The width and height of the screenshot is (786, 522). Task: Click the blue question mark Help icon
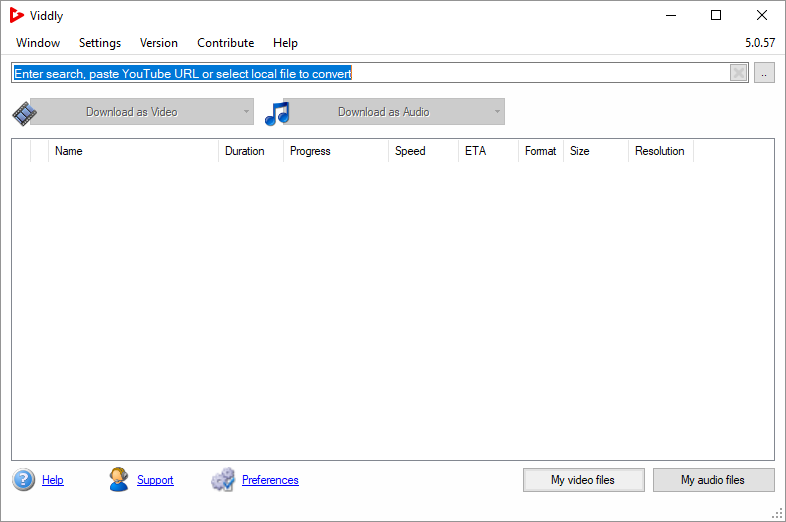point(24,480)
